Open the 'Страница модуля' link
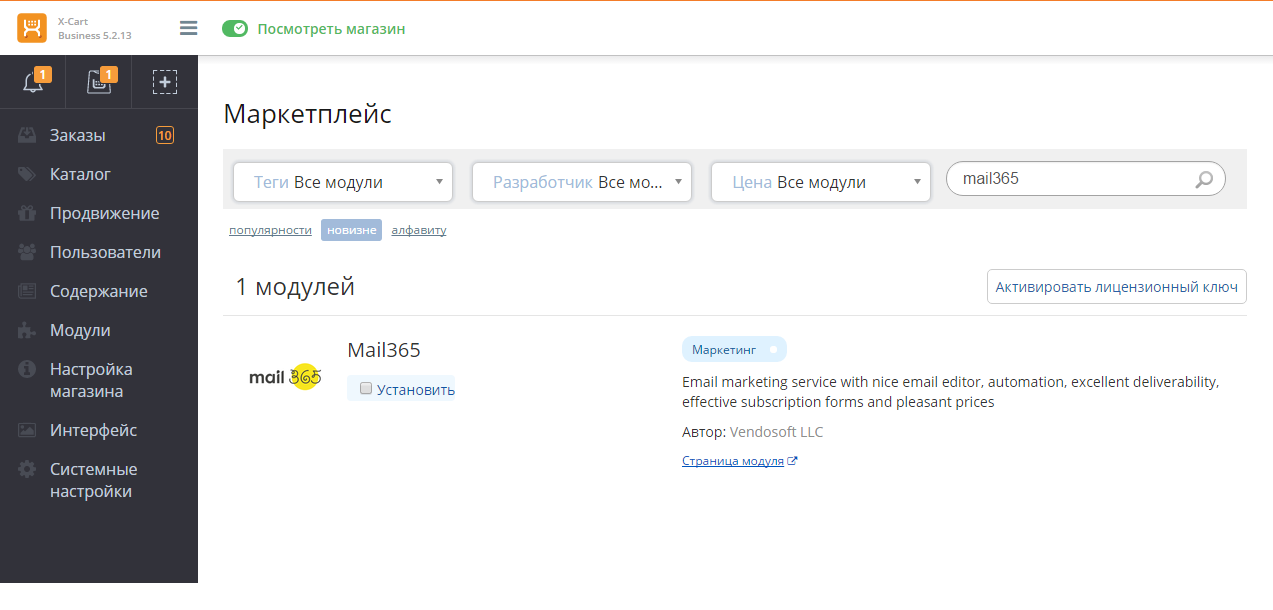Viewport: 1273px width, 610px height. coord(733,461)
